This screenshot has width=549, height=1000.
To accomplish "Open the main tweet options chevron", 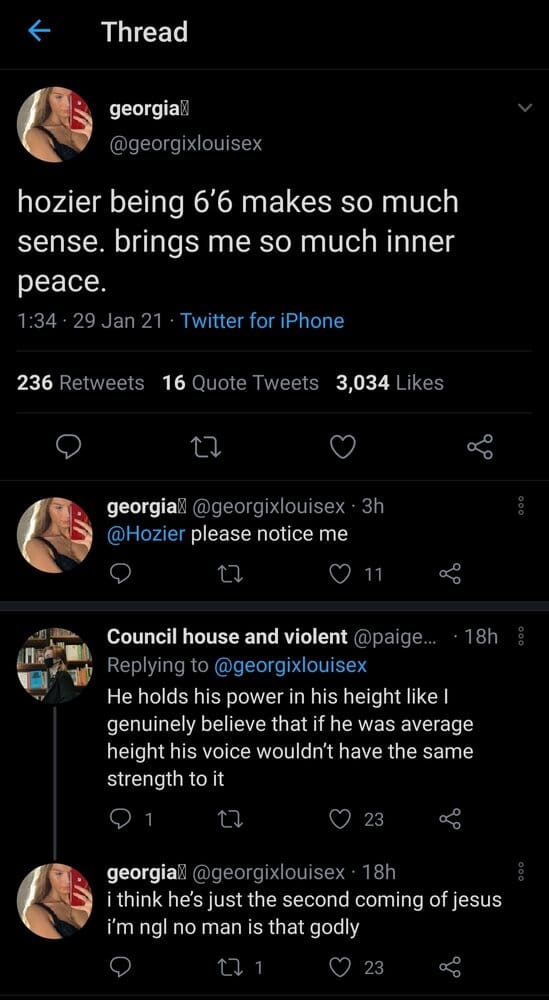I will 523,108.
